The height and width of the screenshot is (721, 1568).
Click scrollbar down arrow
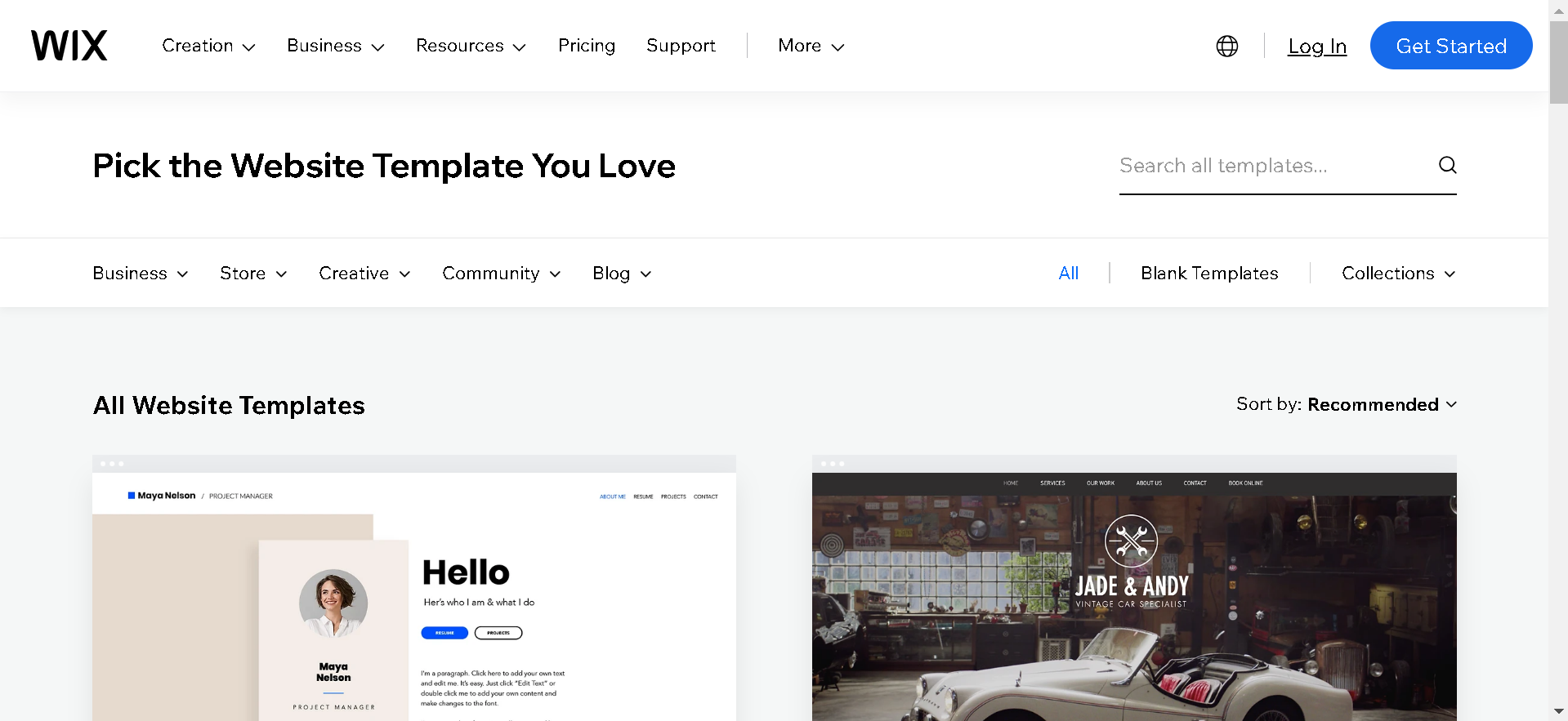tap(1558, 712)
